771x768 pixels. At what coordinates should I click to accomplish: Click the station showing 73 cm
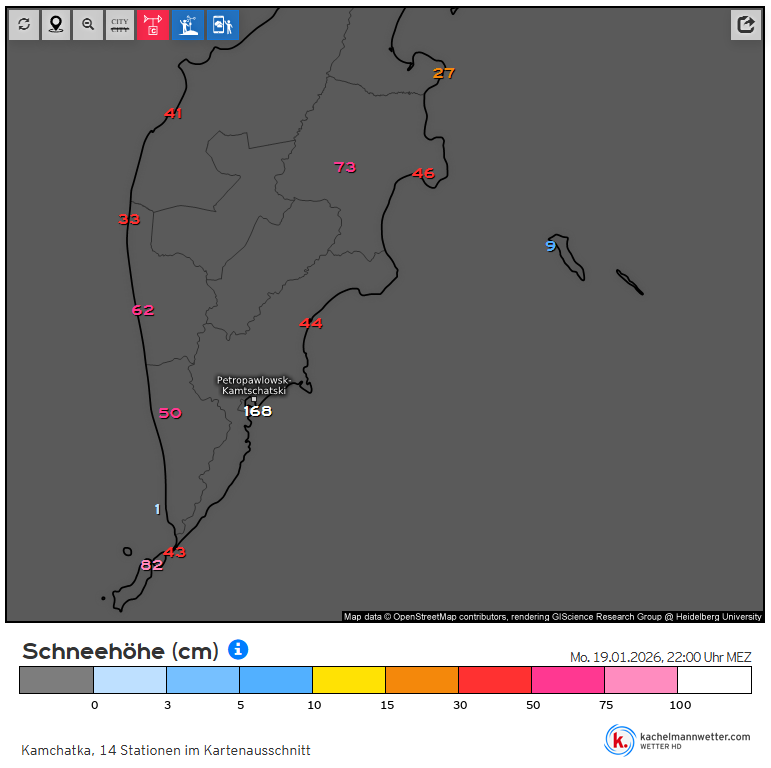point(345,167)
